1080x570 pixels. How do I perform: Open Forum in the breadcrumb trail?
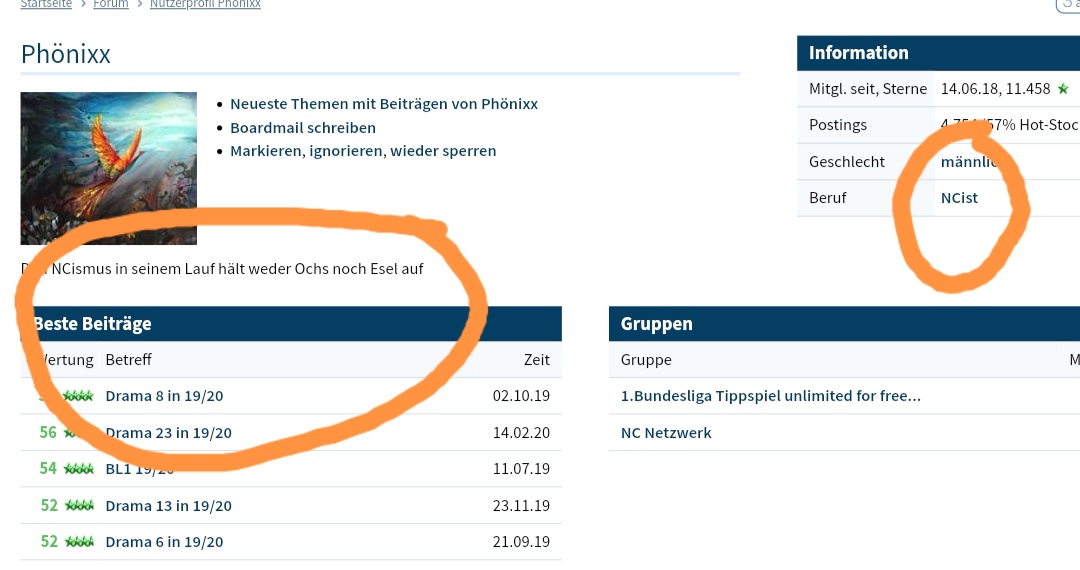(111, 4)
